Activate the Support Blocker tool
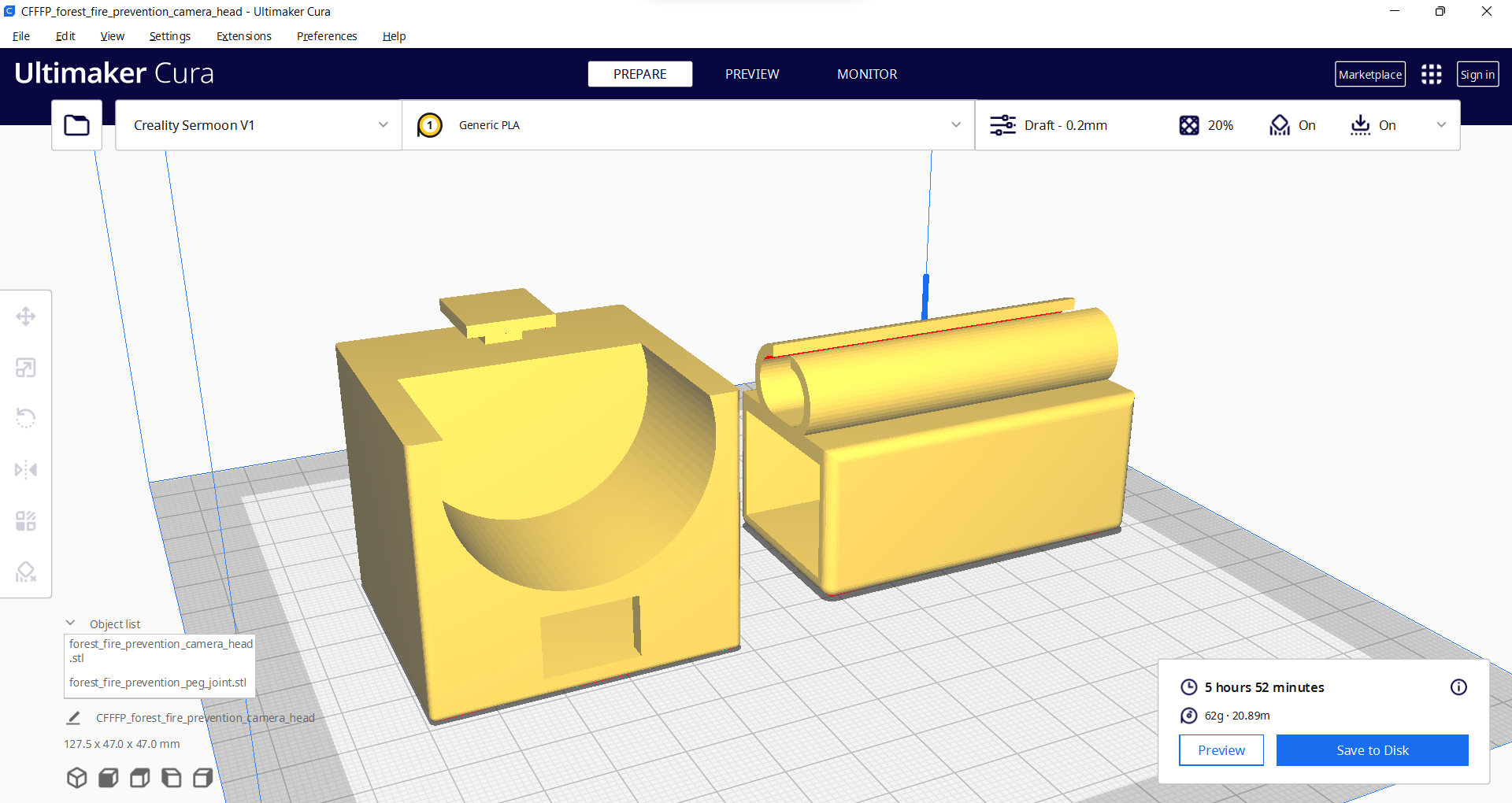 click(x=26, y=572)
